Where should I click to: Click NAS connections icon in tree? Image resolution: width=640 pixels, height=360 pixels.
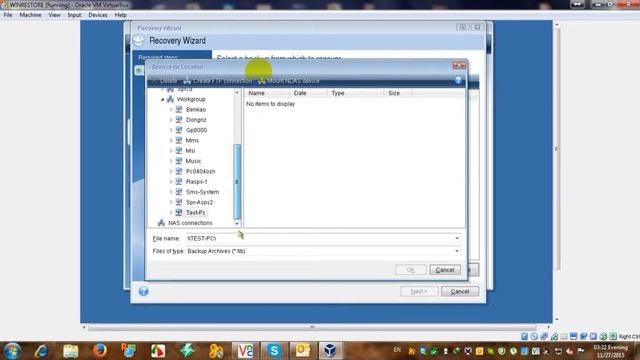(x=161, y=223)
